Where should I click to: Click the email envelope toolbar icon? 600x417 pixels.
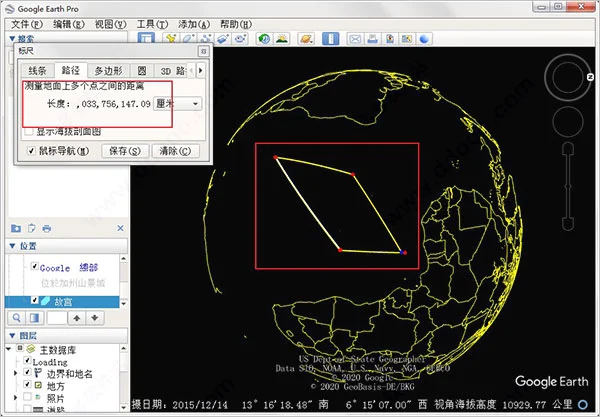pyautogui.click(x=355, y=39)
